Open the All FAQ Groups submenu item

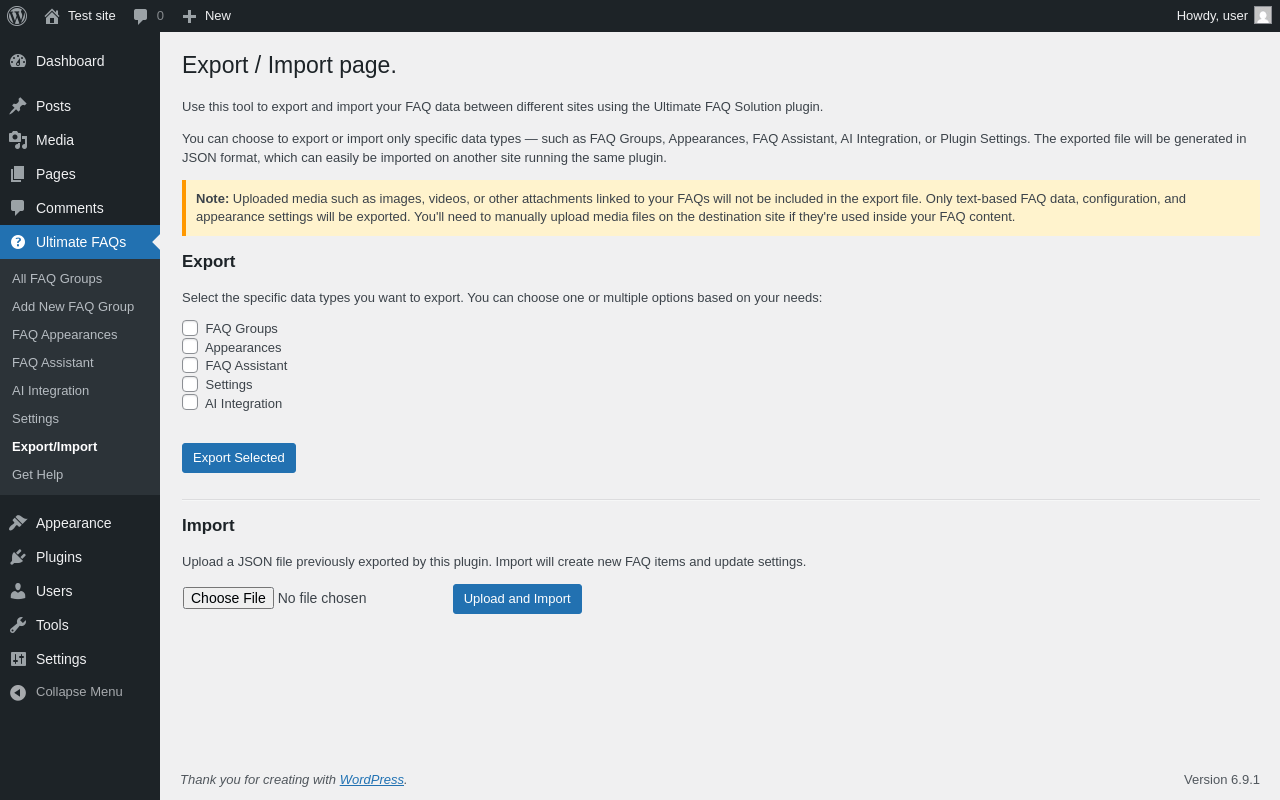[x=57, y=278]
